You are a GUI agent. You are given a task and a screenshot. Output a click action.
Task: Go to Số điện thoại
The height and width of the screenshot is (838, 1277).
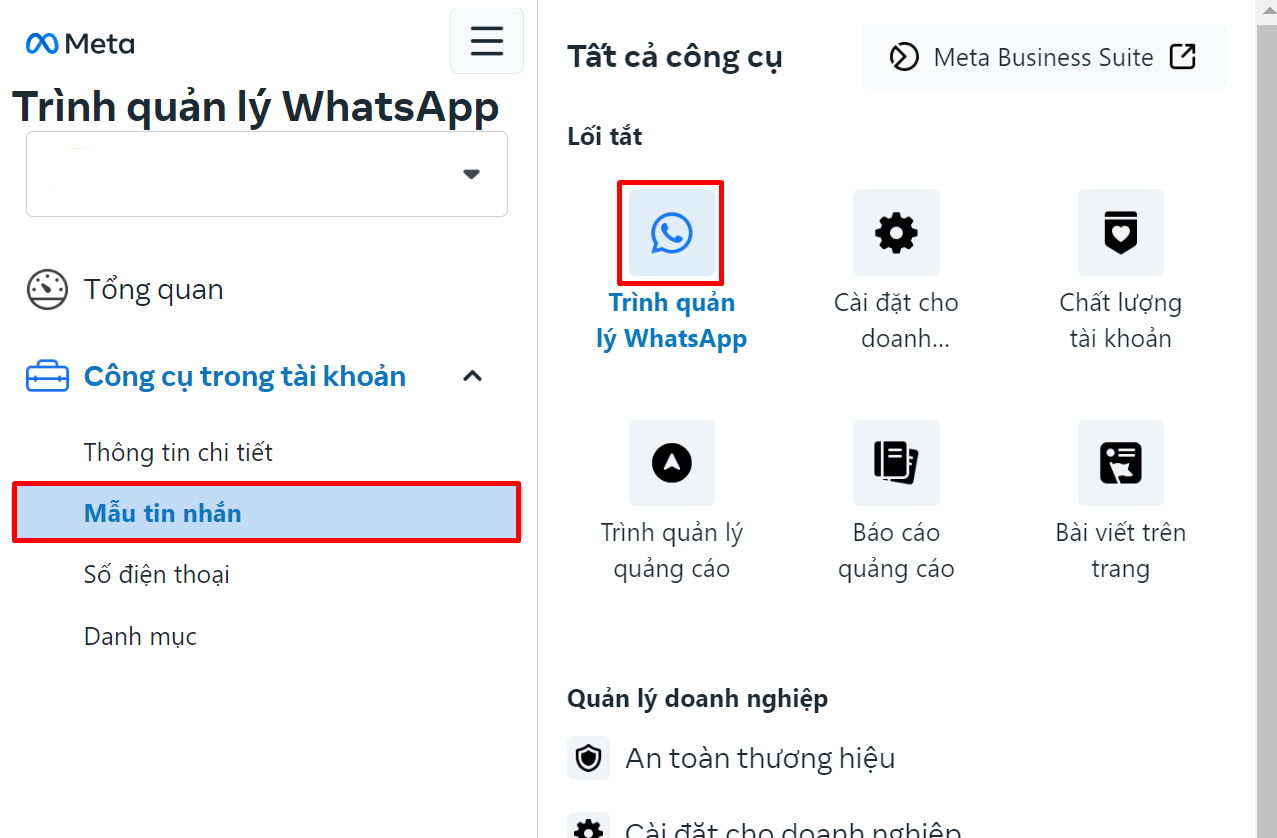[x=157, y=575]
